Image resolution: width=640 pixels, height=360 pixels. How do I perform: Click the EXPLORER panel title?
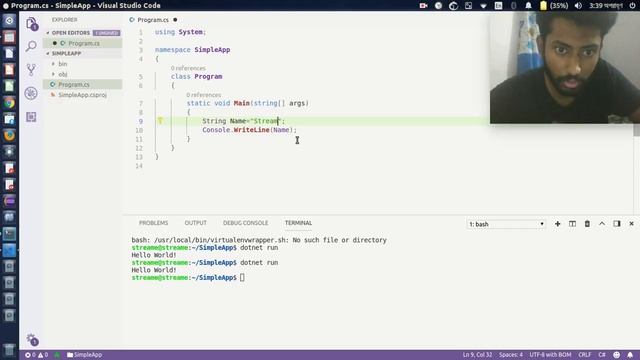click(64, 20)
